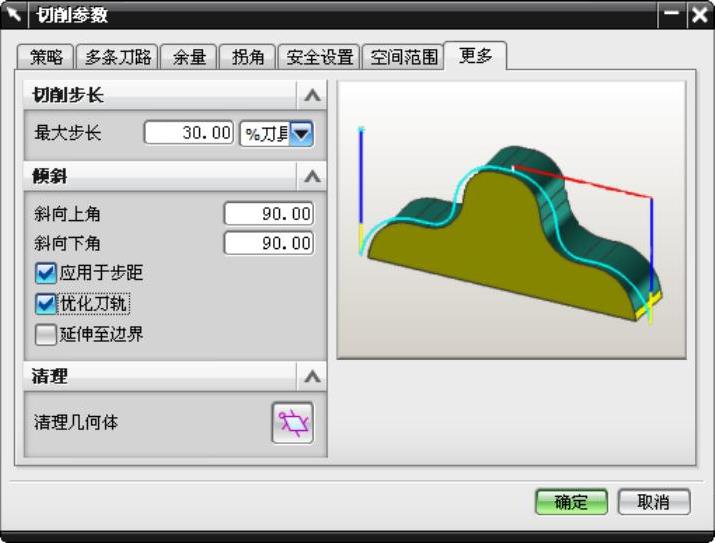Click the 斜向下角 value field

[269, 243]
